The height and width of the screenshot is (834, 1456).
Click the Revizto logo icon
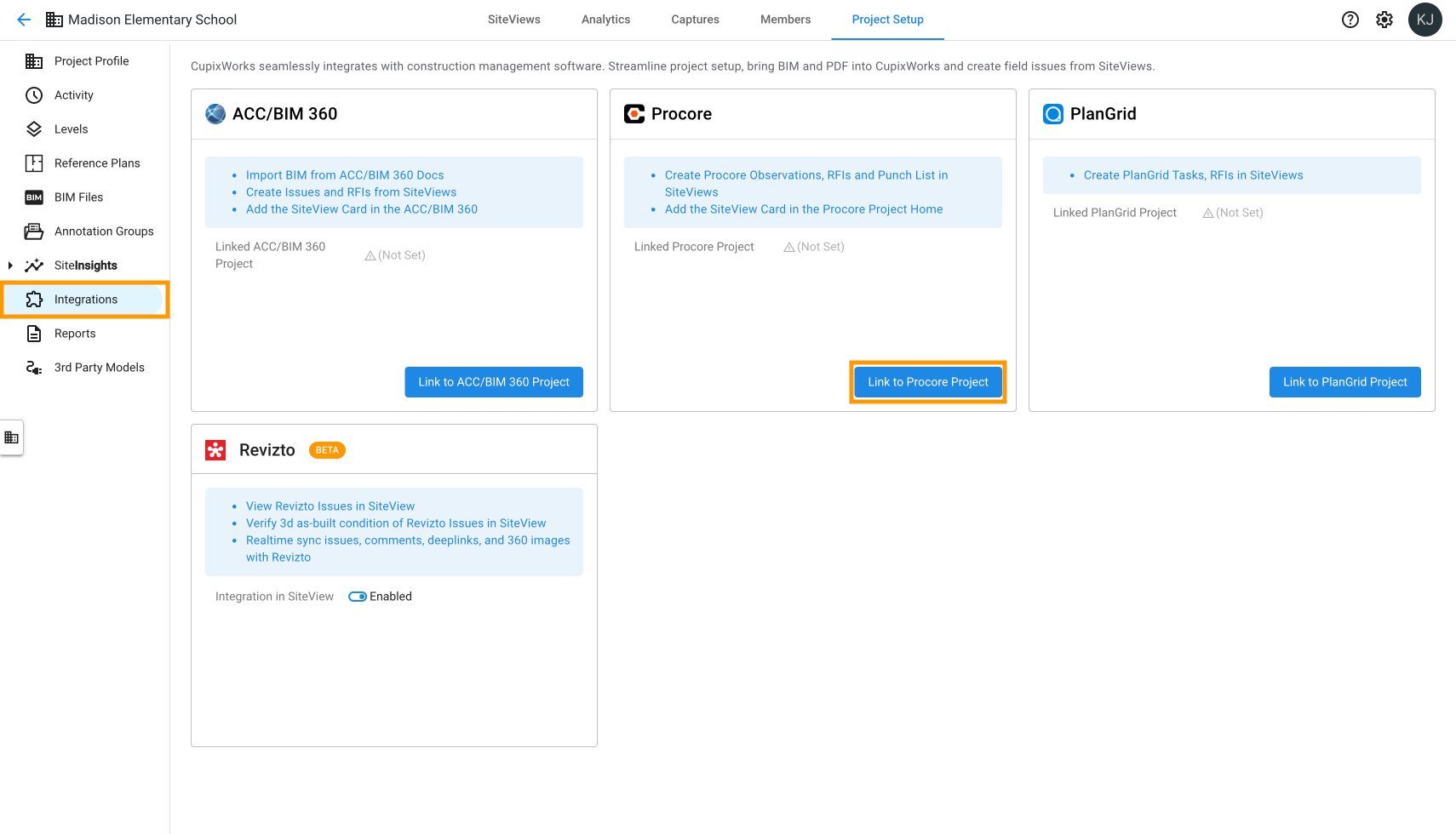(215, 450)
